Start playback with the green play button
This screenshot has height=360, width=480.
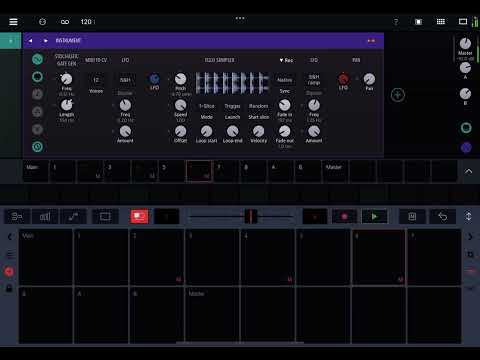374,217
